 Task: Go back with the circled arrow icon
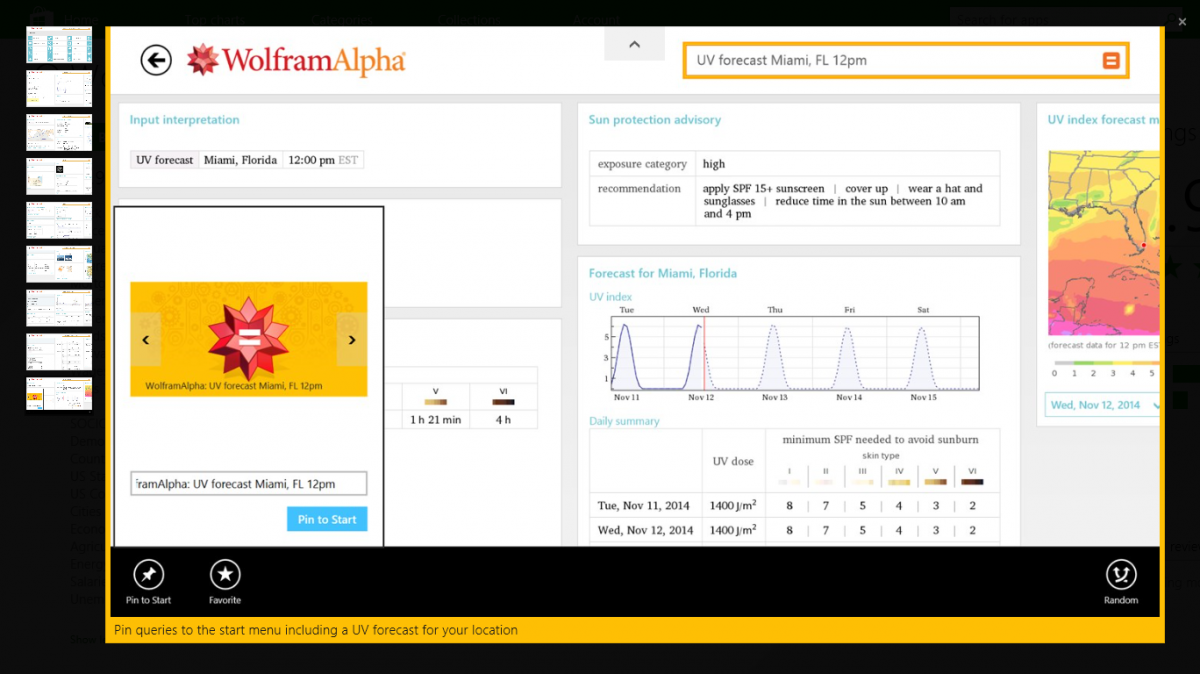click(x=156, y=60)
